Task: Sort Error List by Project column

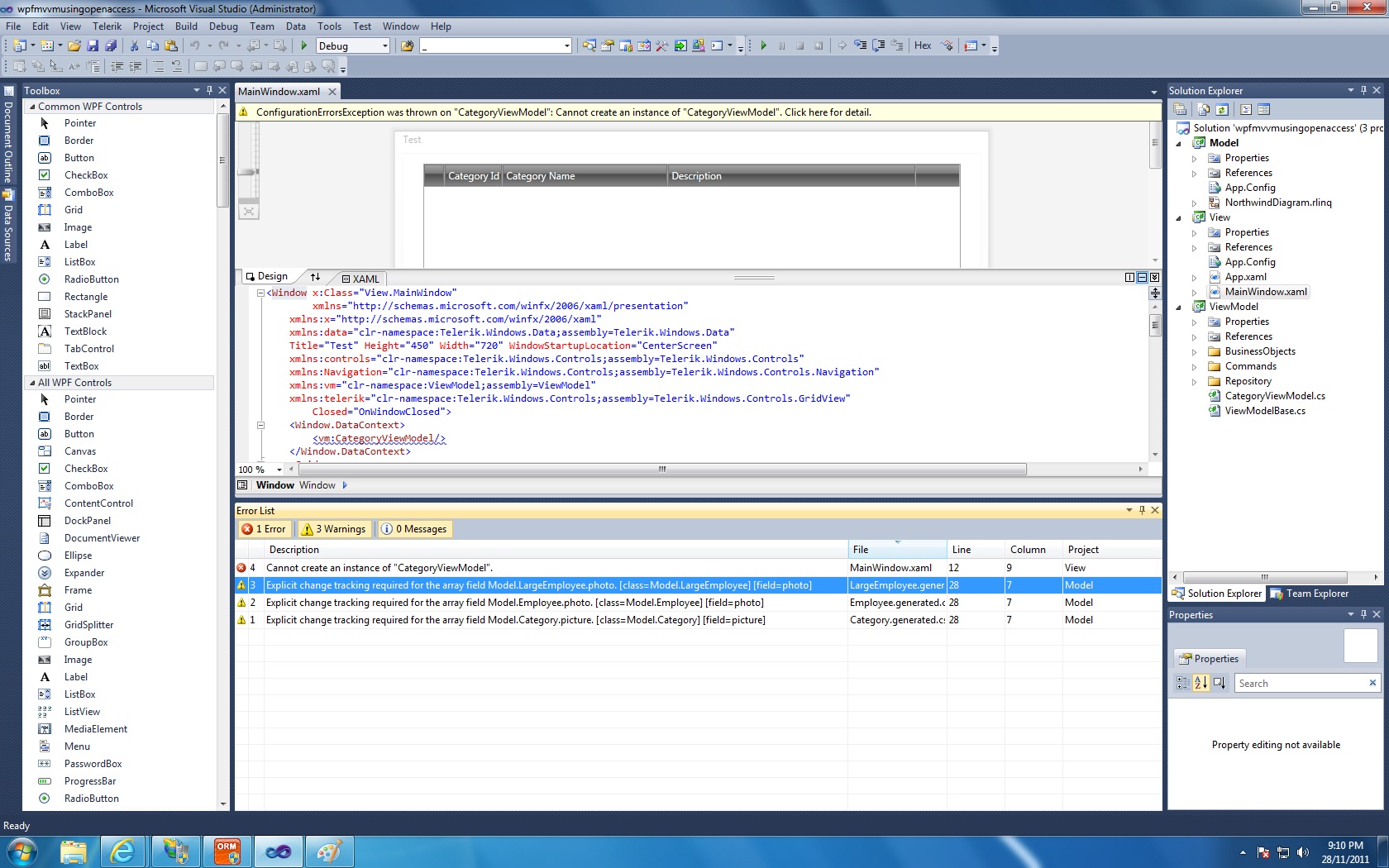Action: pyautogui.click(x=1112, y=550)
